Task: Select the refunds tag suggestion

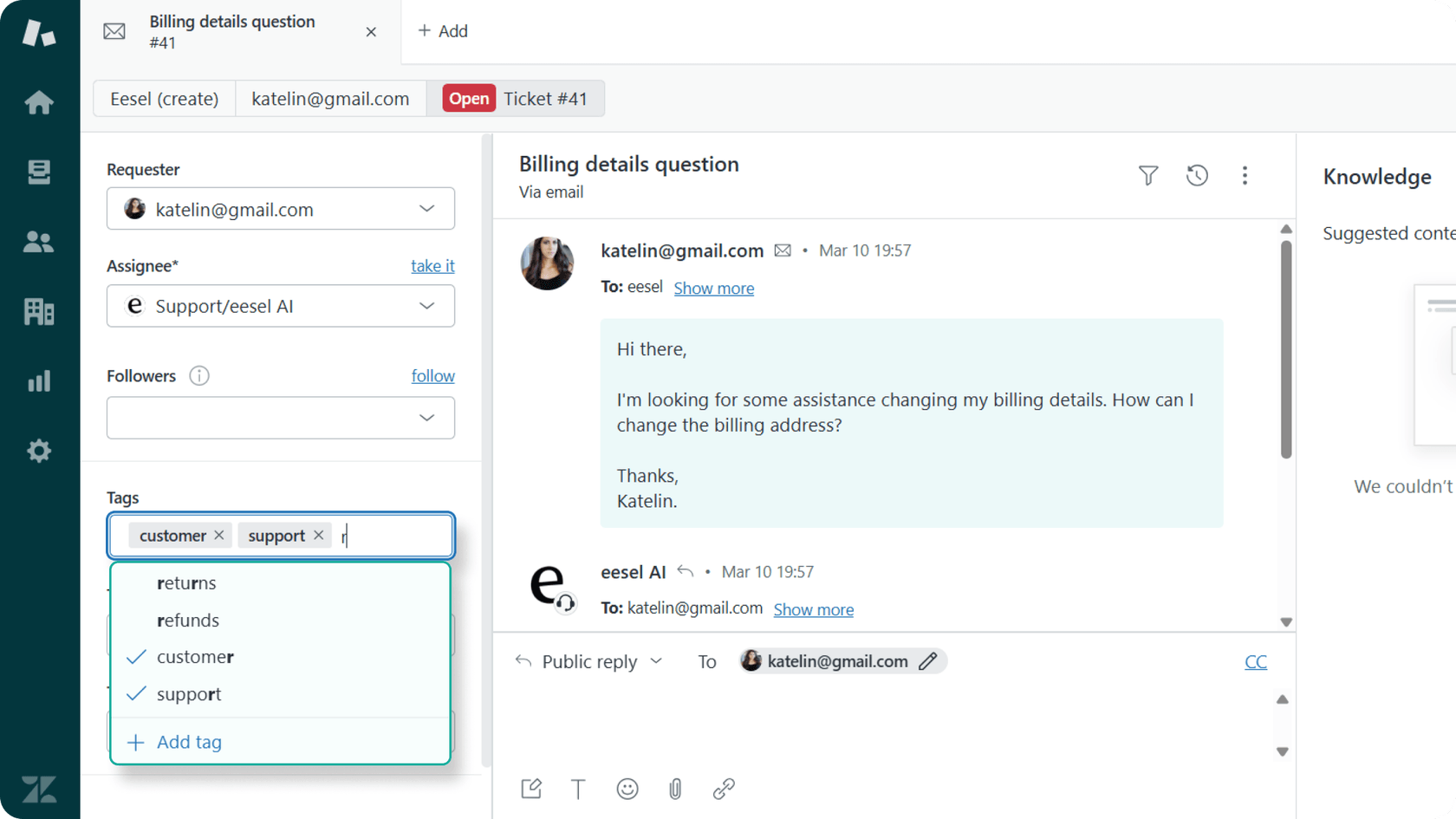Action: pos(187,620)
